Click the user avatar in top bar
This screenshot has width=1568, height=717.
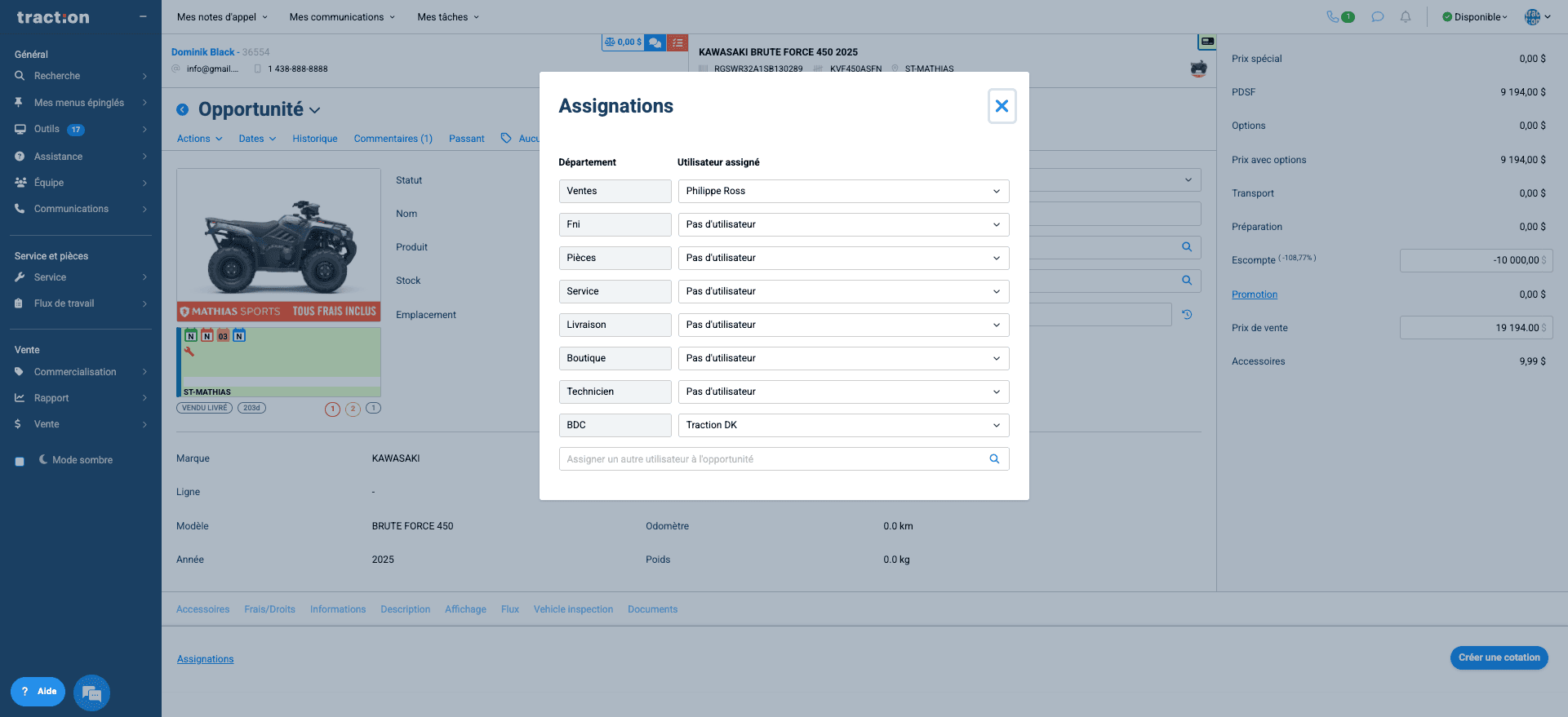tap(1533, 17)
